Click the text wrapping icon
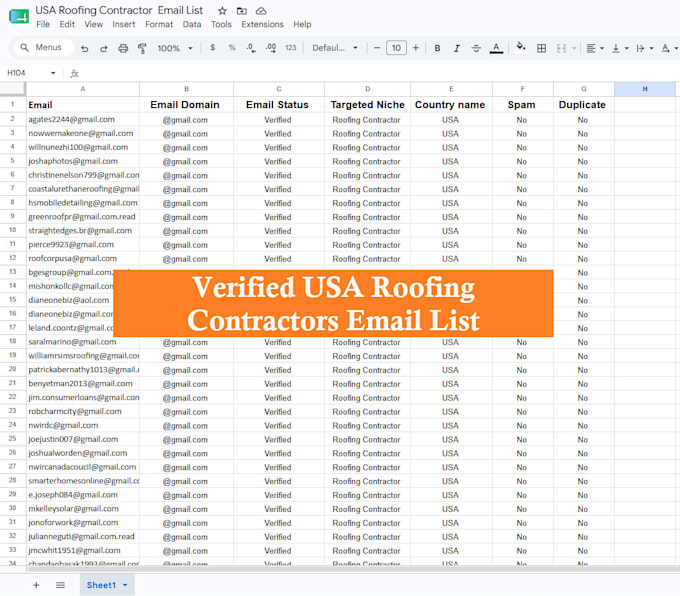The width and height of the screenshot is (680, 596). pyautogui.click(x=640, y=48)
